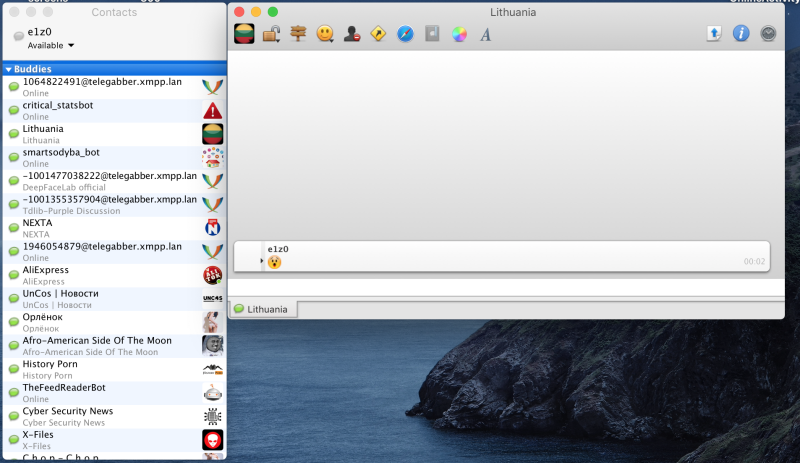Screen dimensions: 800x463
Task: Click the yellow arrow road-sign icon
Action: pyautogui.click(x=378, y=34)
